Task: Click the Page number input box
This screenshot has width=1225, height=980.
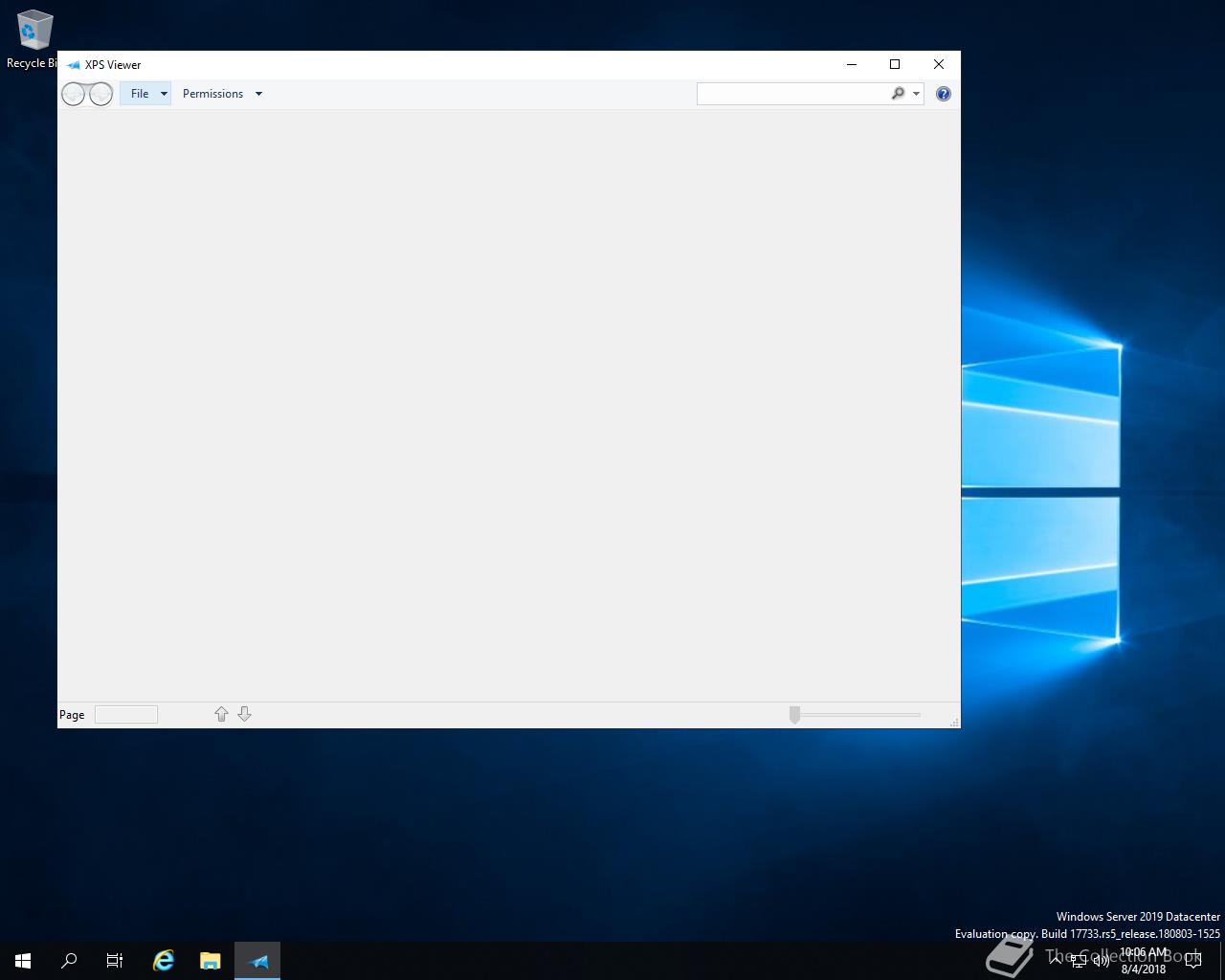Action: click(x=126, y=715)
